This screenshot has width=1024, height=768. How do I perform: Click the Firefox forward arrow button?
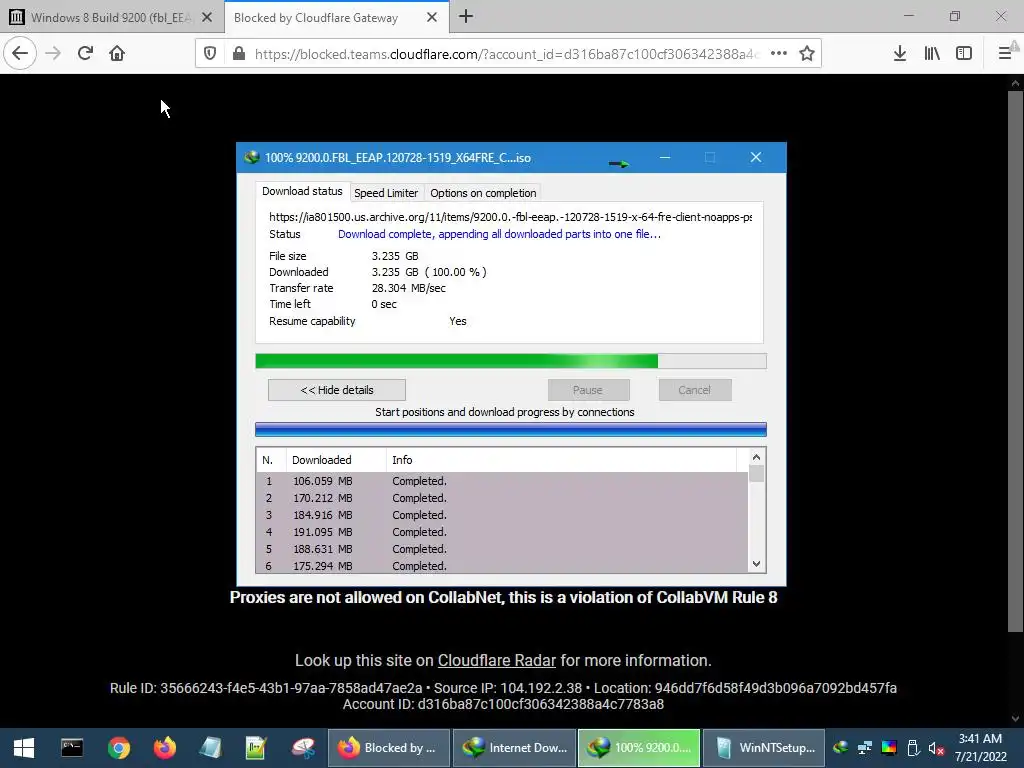[x=53, y=53]
